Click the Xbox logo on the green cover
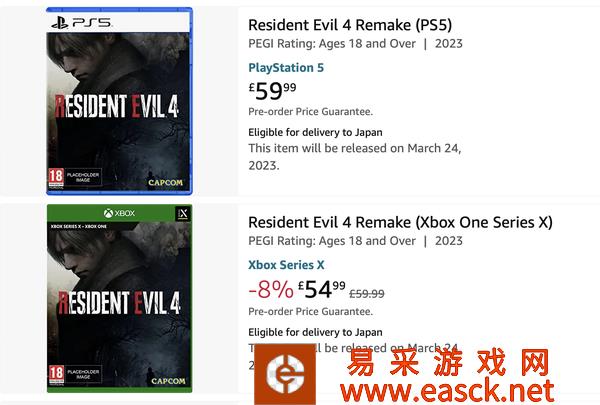The image size is (600, 405). pos(119,215)
